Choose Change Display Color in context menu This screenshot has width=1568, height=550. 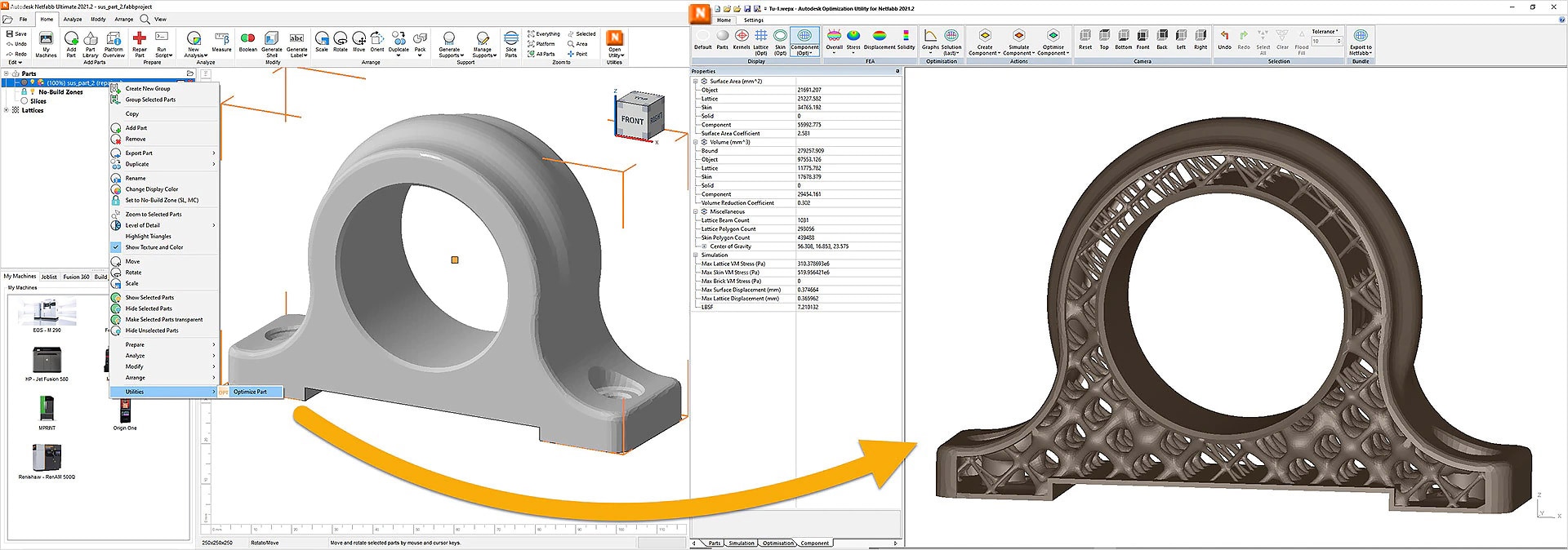click(x=151, y=189)
